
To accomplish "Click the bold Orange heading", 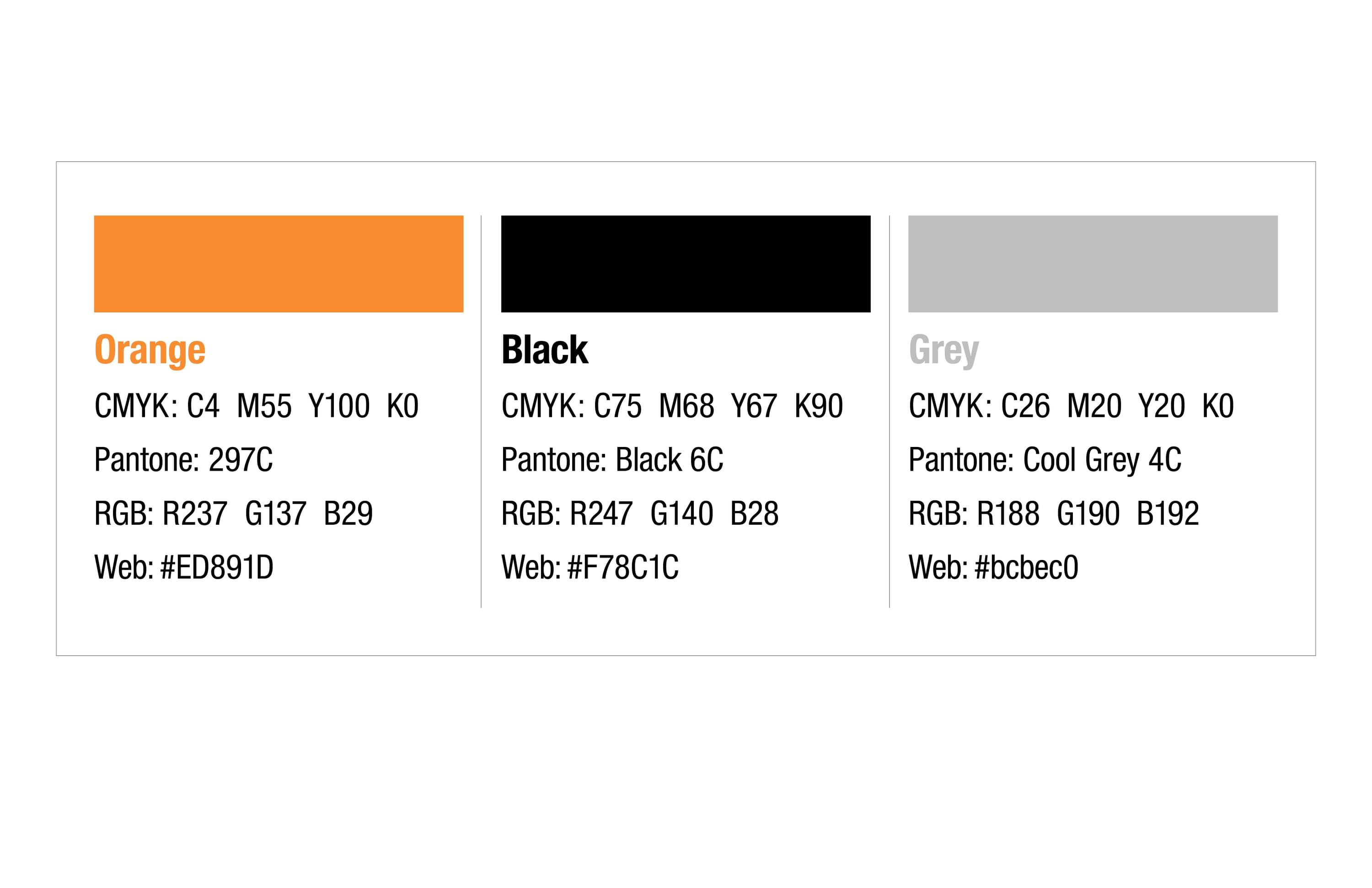I will pos(150,350).
